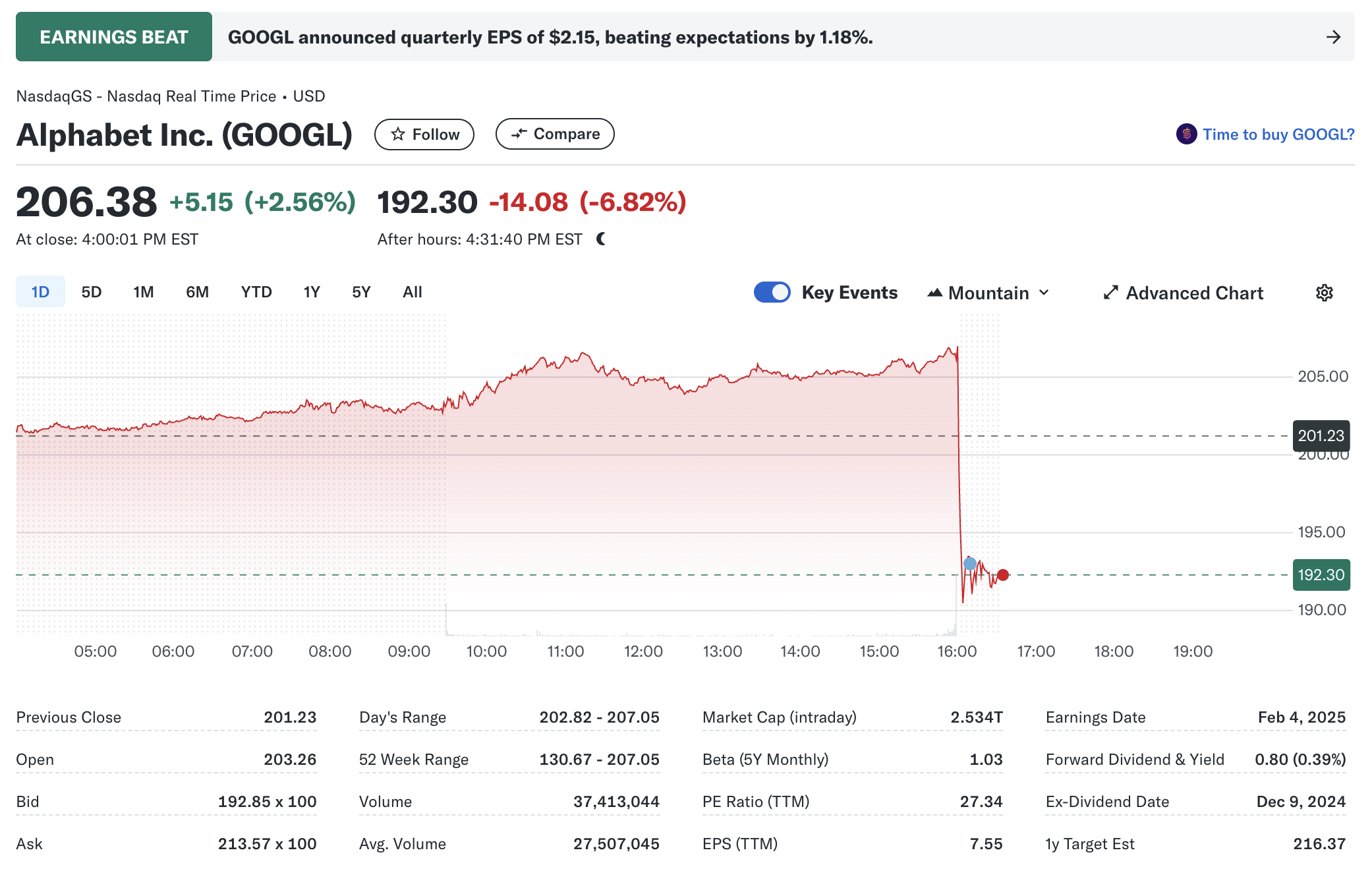
Task: Click the chart settings gear icon
Action: (1324, 293)
